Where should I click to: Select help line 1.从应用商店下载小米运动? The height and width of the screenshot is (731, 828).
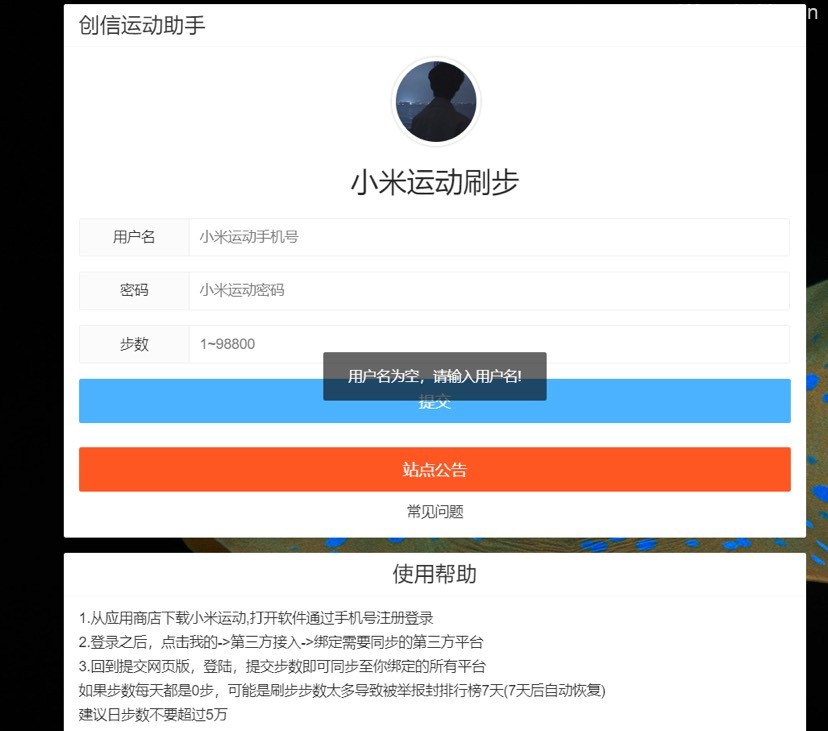(x=256, y=617)
